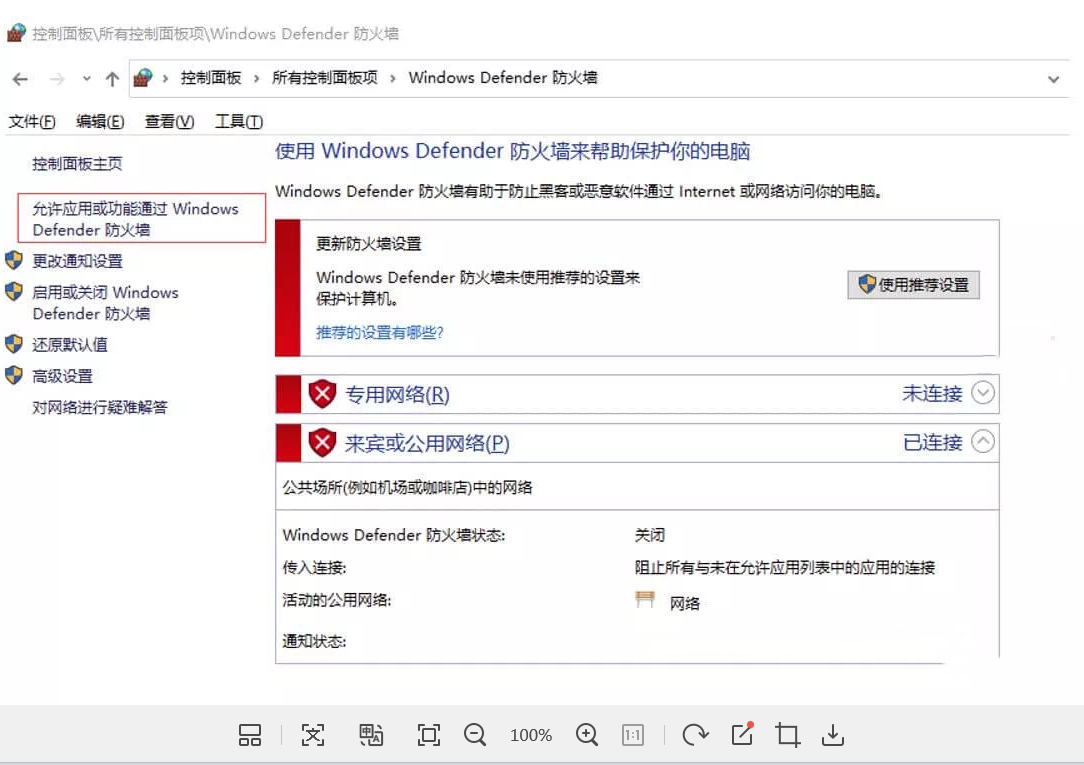Click the fit-to-window frame icon
The height and width of the screenshot is (765, 1084).
(429, 735)
